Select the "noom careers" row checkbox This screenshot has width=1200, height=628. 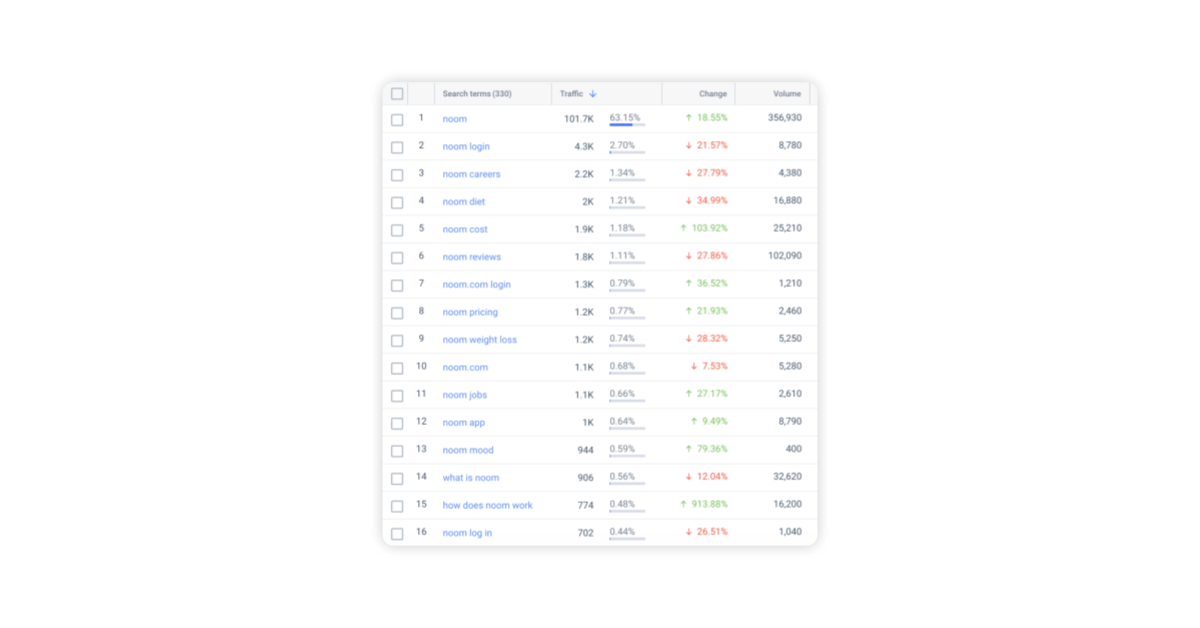pos(397,174)
